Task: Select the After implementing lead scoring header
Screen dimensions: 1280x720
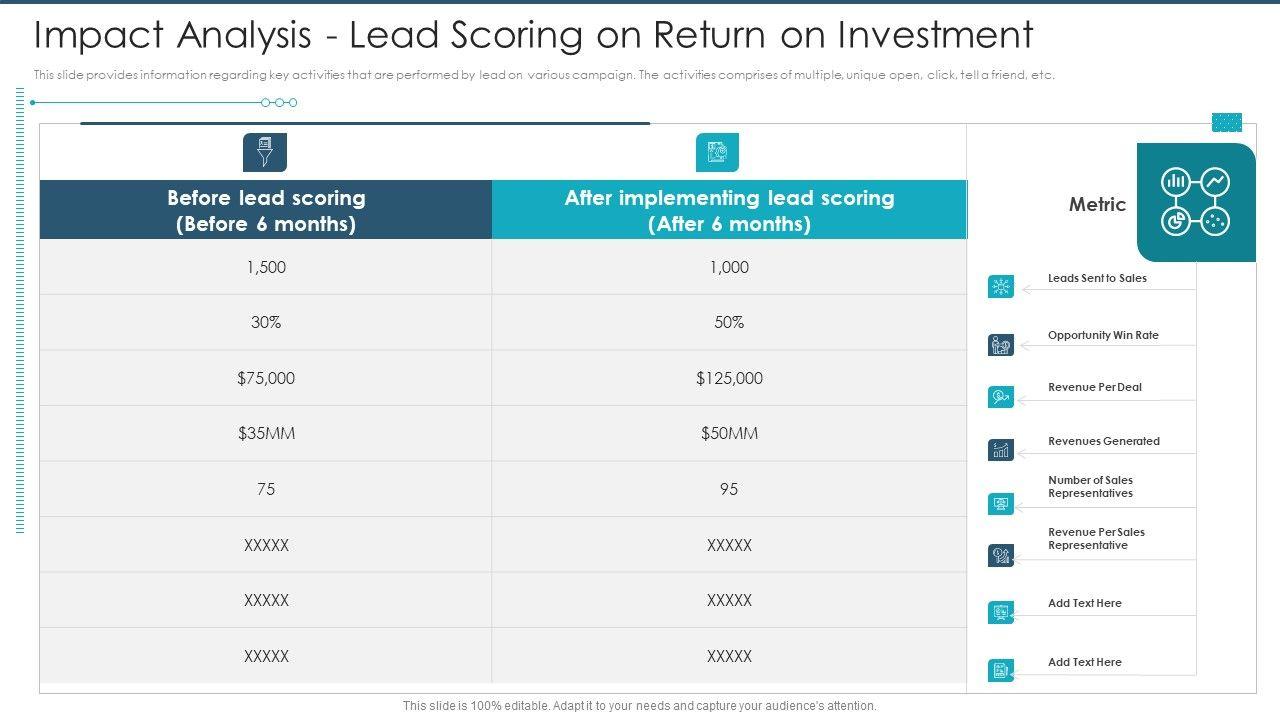Action: (x=729, y=210)
